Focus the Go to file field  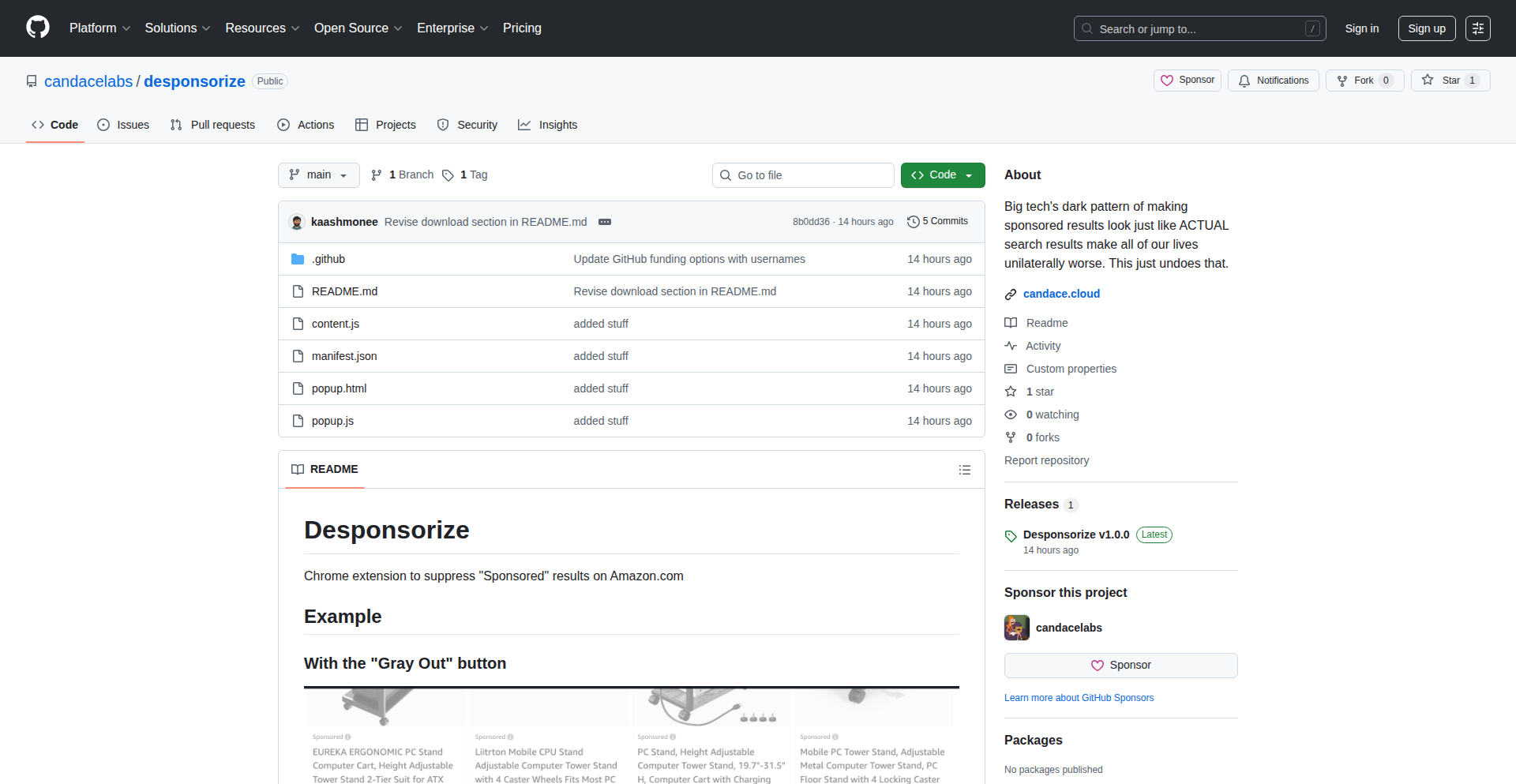coord(803,175)
